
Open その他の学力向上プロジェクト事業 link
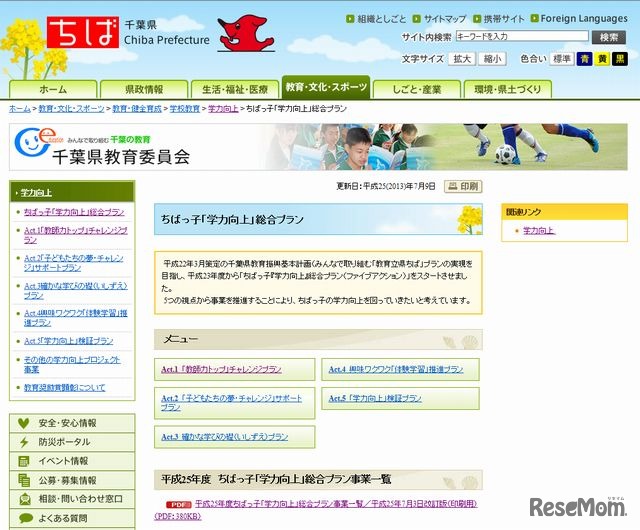pyautogui.click(x=72, y=364)
